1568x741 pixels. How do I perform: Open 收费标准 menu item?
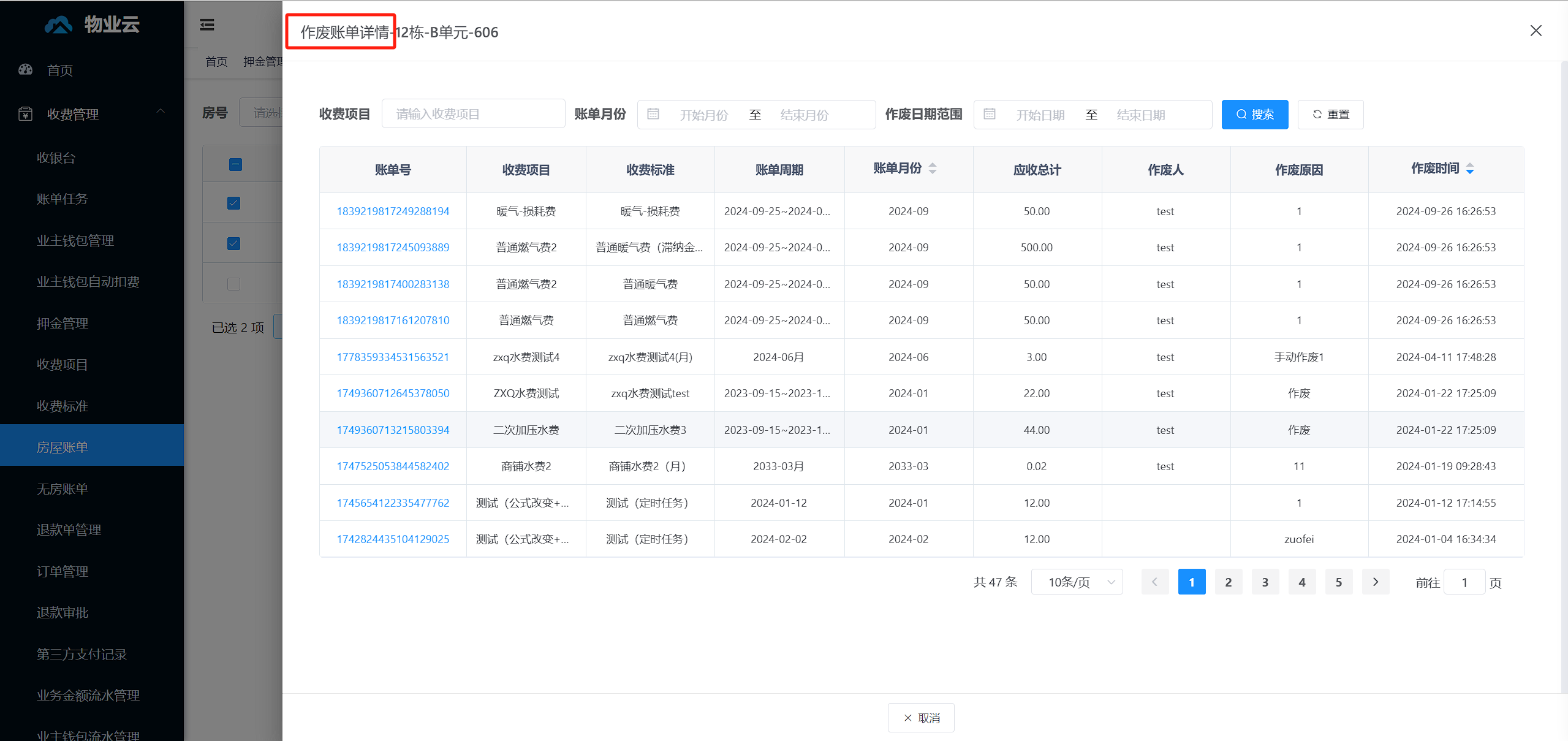tap(62, 406)
